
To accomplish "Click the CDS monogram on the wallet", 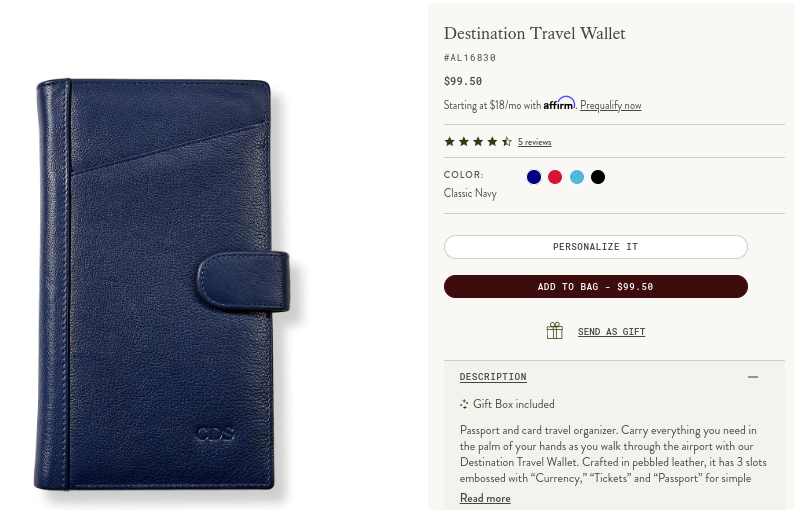I will point(215,434).
